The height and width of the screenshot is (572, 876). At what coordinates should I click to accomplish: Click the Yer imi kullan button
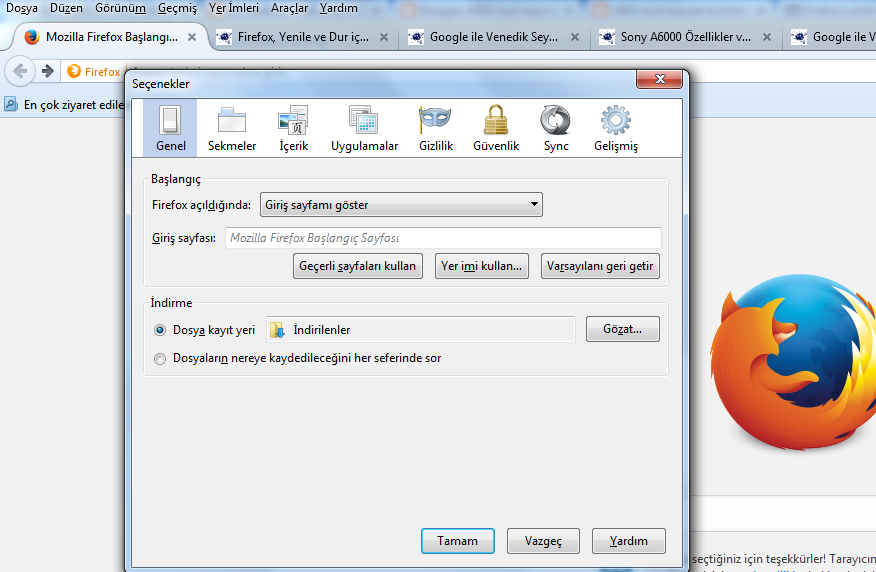tap(482, 266)
